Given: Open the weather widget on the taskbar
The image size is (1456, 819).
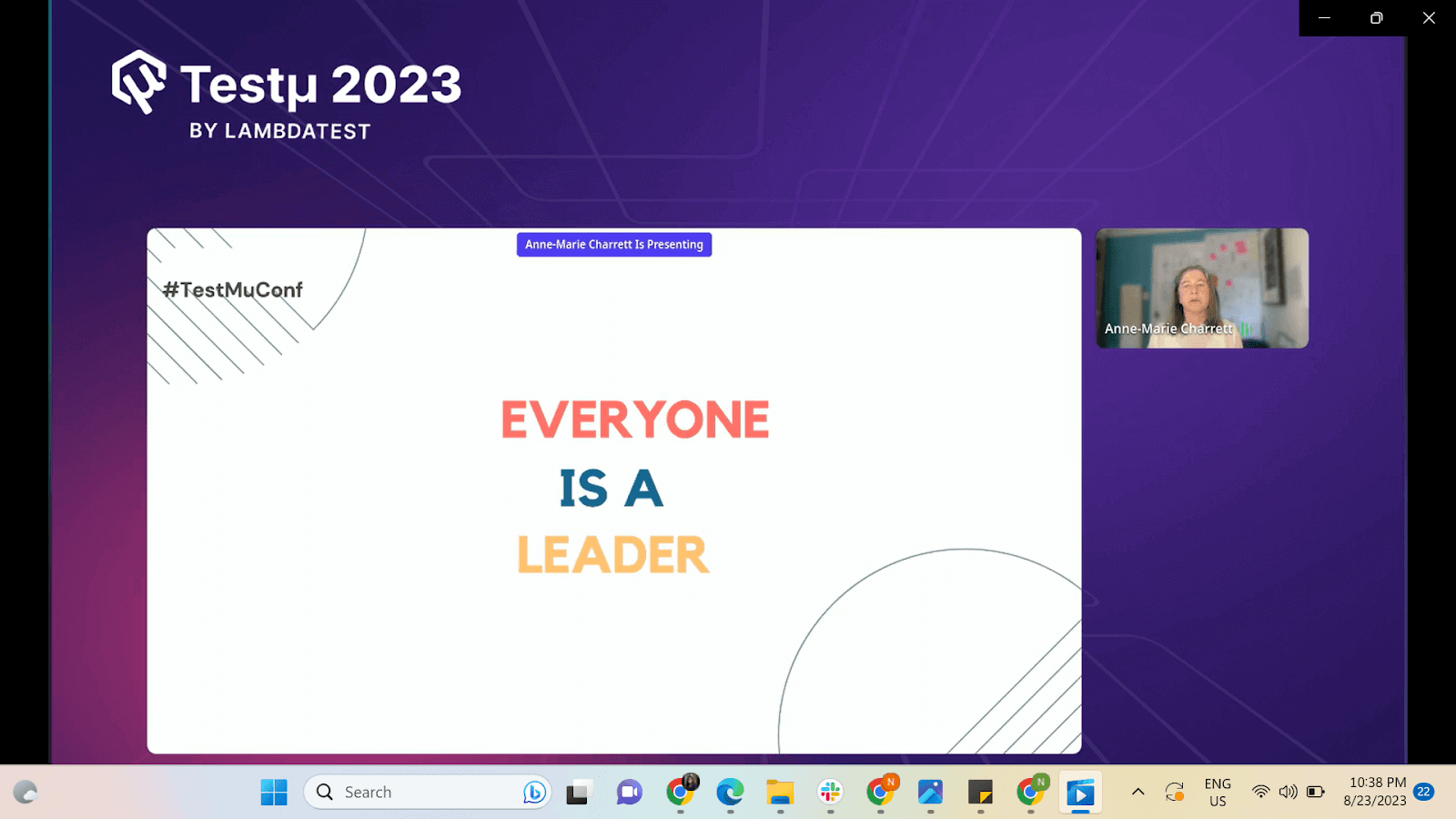Looking at the screenshot, I should click(x=25, y=793).
